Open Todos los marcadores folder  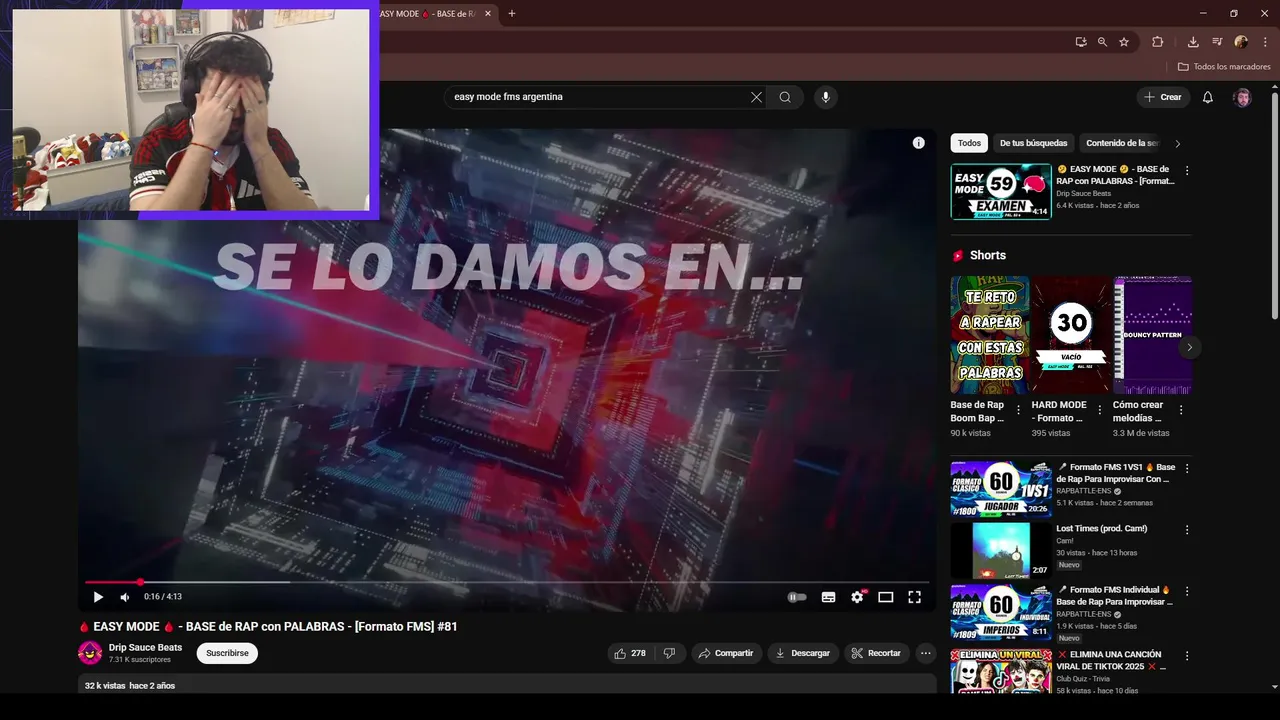tap(1224, 67)
